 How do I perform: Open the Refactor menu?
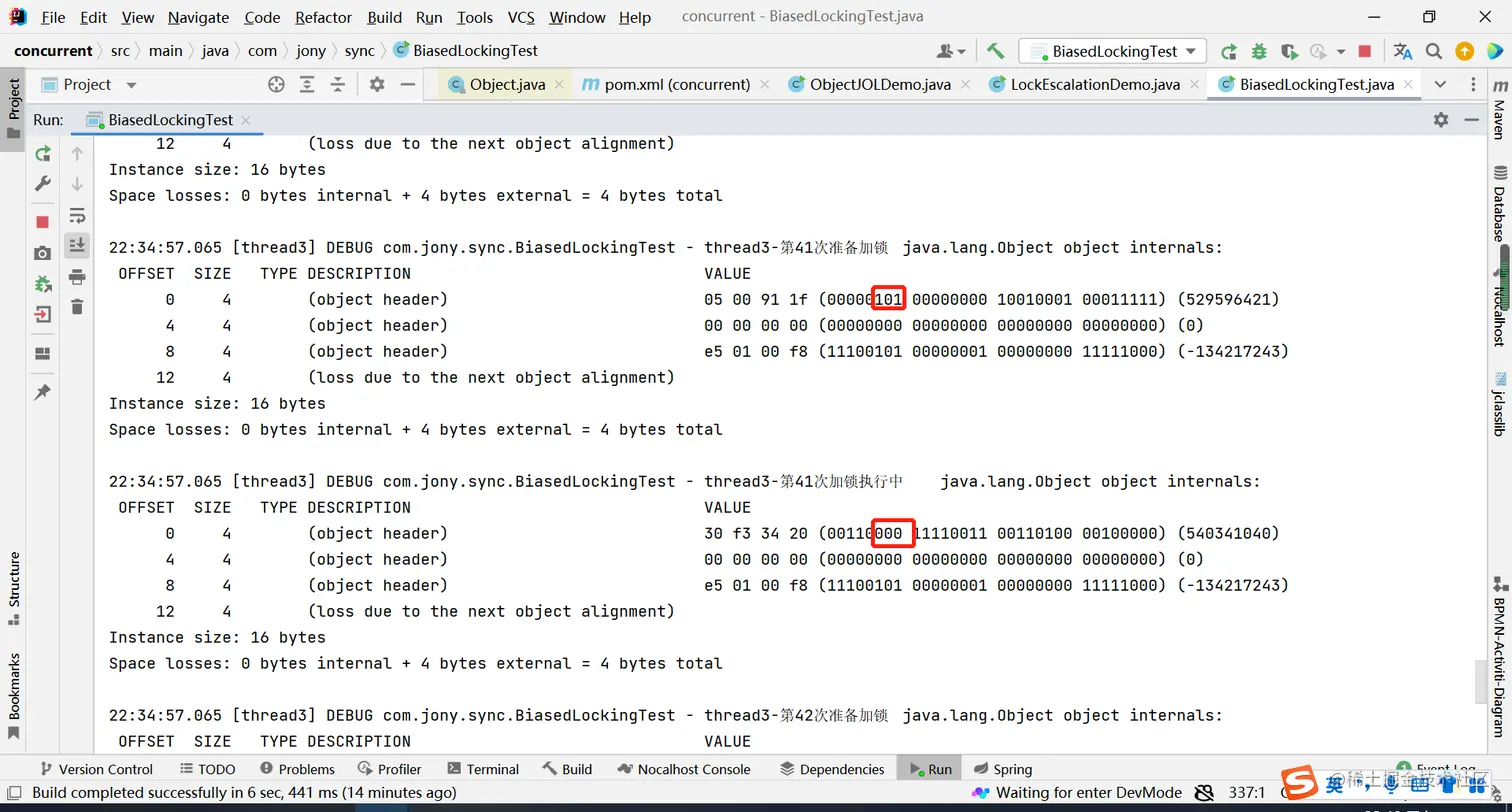click(x=324, y=17)
